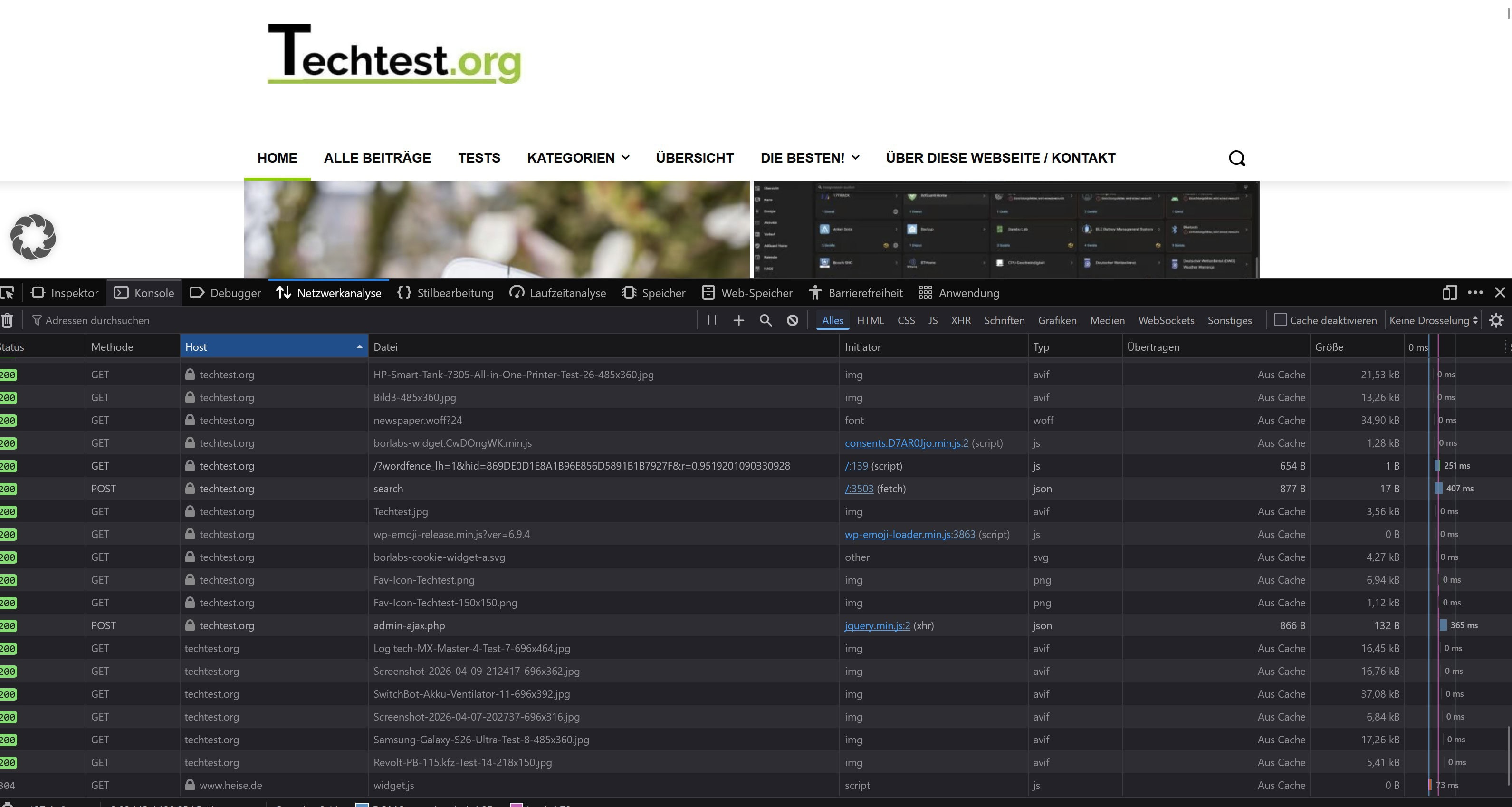Open the Keine Drosselung throttling dropdown

(x=1433, y=320)
